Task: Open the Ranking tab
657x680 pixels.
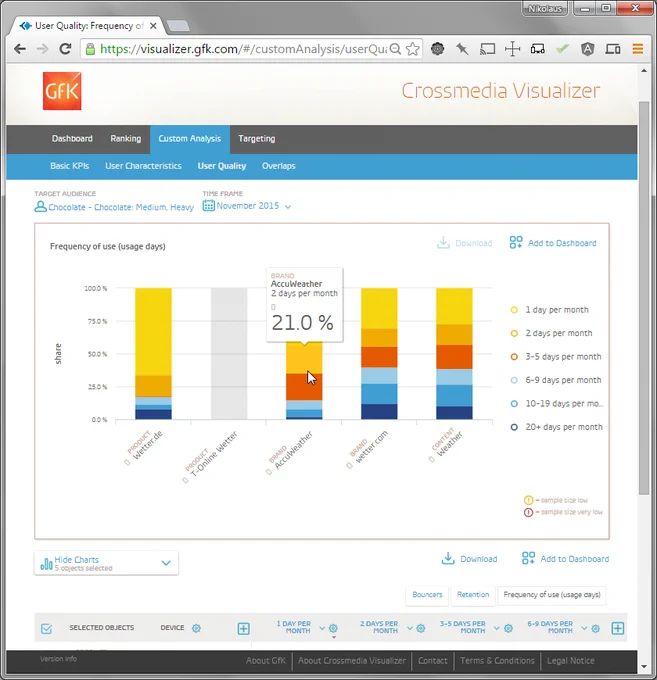Action: [125, 139]
